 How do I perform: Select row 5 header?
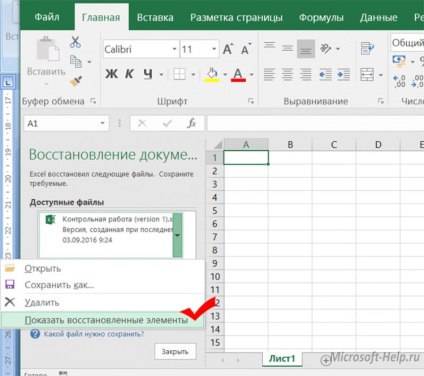click(215, 211)
